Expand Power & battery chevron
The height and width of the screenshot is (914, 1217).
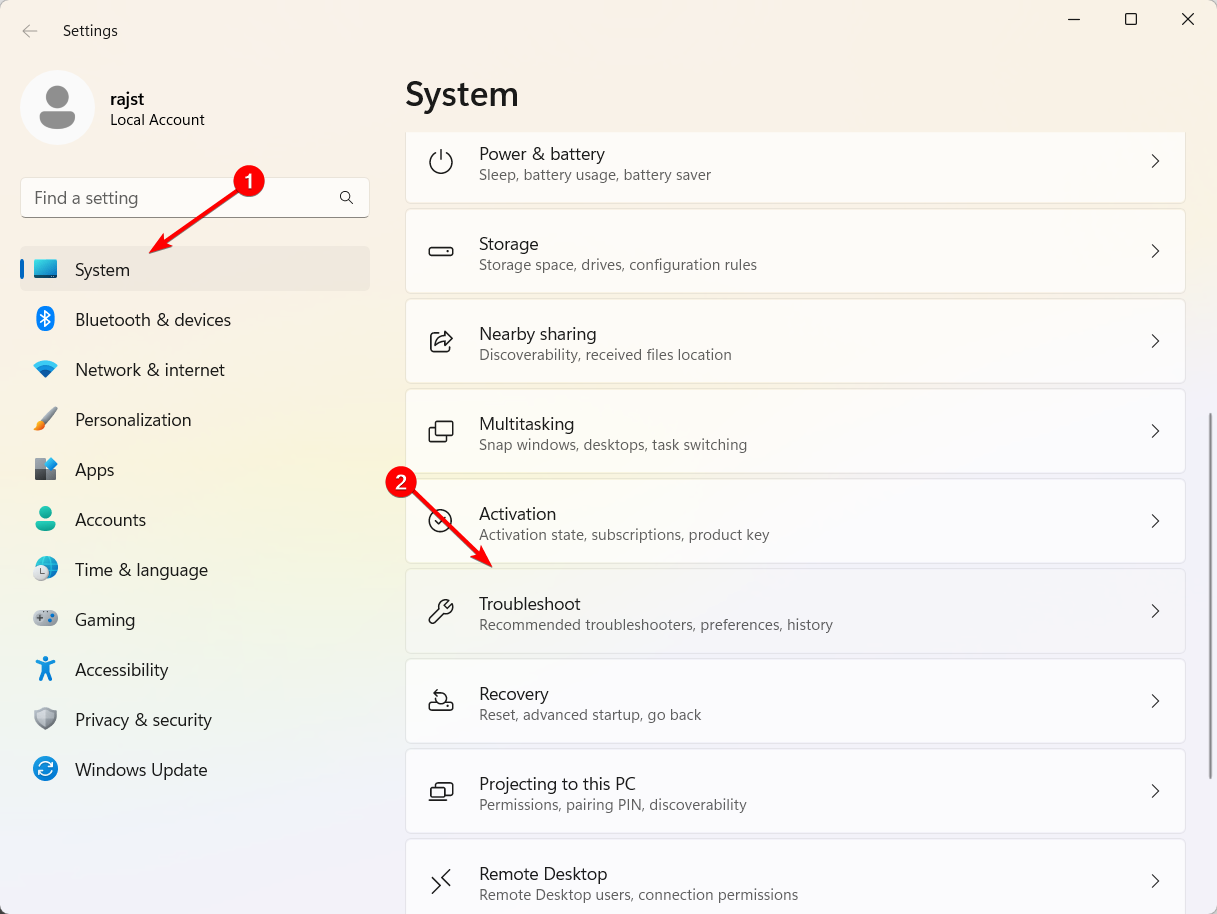pyautogui.click(x=1155, y=161)
